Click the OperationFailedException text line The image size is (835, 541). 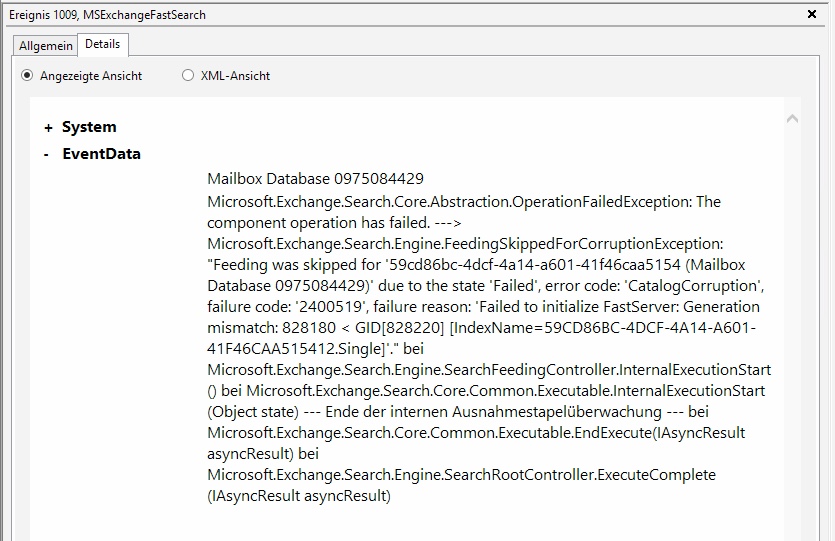pos(464,202)
